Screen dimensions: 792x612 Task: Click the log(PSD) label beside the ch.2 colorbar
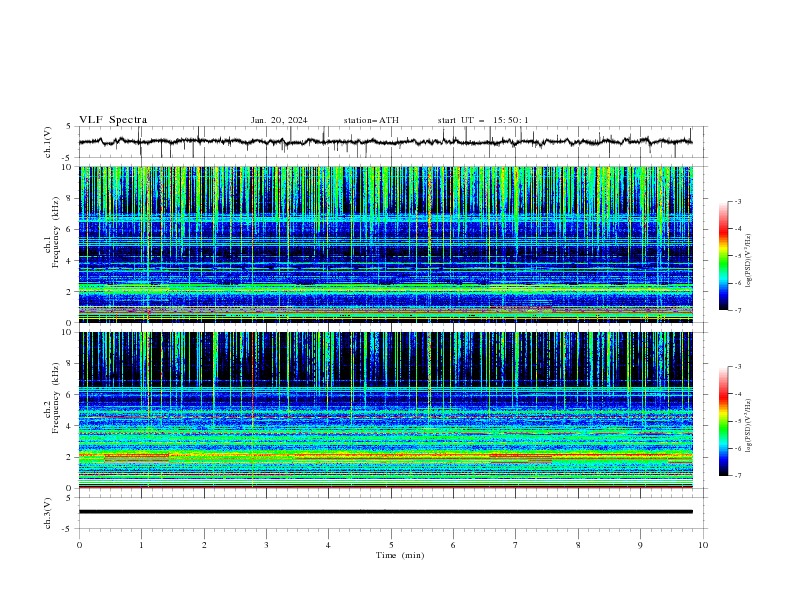749,425
